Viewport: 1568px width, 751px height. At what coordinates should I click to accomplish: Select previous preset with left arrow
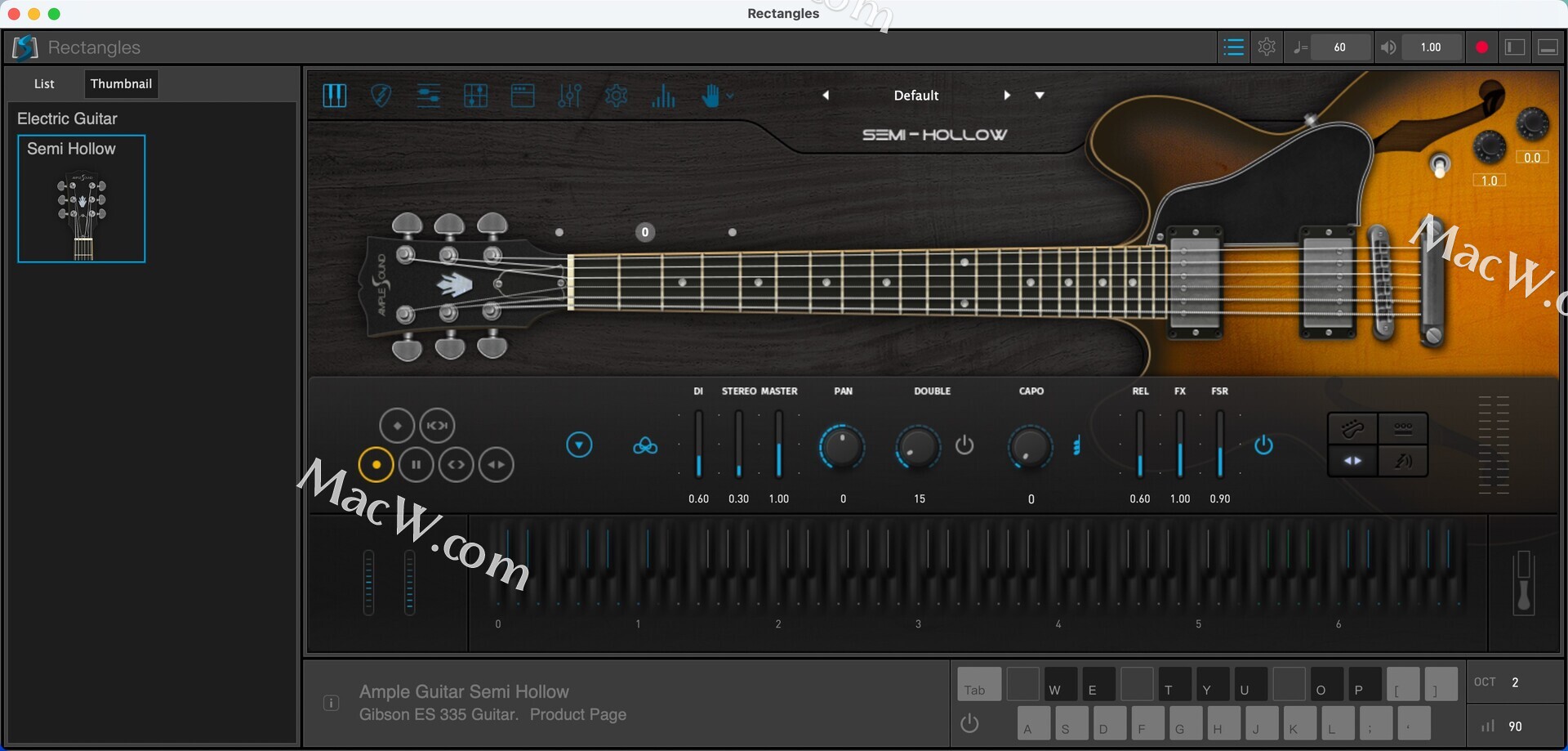point(826,96)
